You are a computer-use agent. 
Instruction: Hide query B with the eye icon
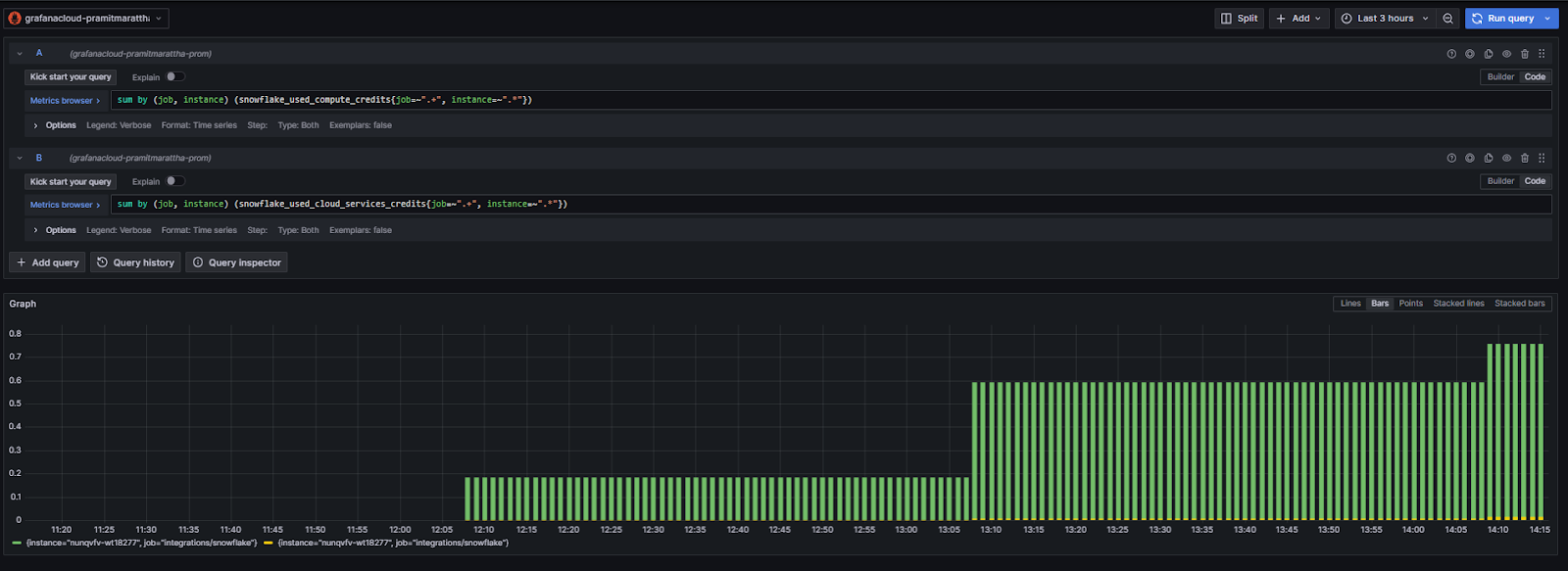1506,158
